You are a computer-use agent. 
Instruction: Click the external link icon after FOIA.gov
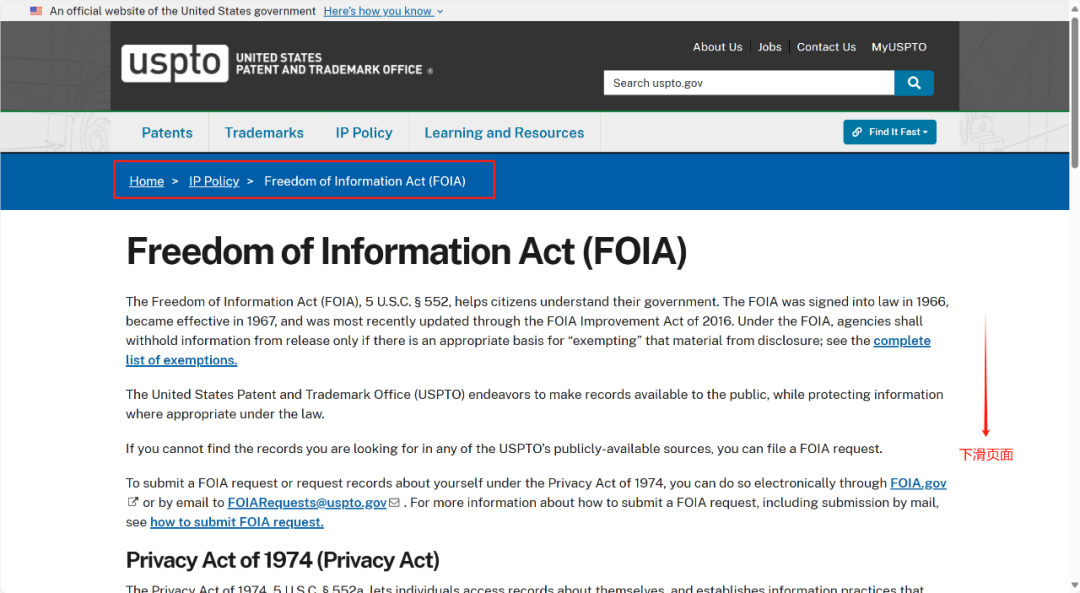[x=133, y=502]
